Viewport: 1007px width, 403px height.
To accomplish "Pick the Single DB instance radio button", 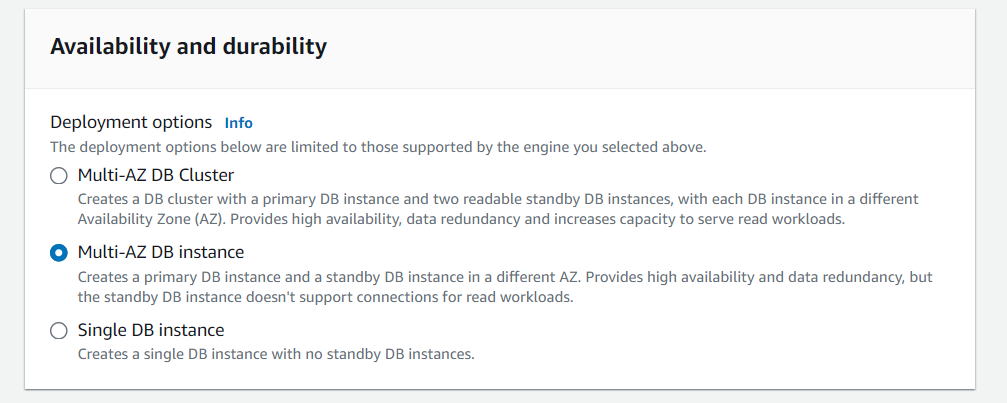I will [58, 331].
